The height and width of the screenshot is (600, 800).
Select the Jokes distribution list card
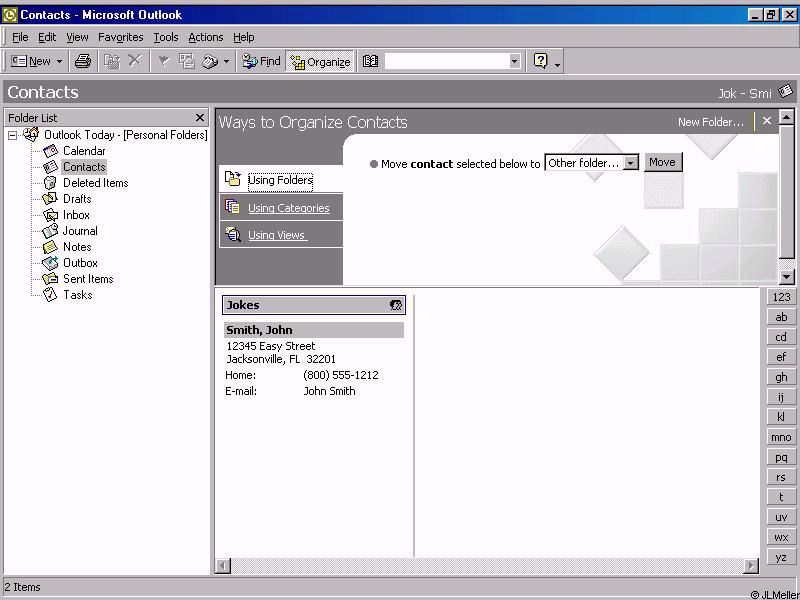[x=314, y=305]
